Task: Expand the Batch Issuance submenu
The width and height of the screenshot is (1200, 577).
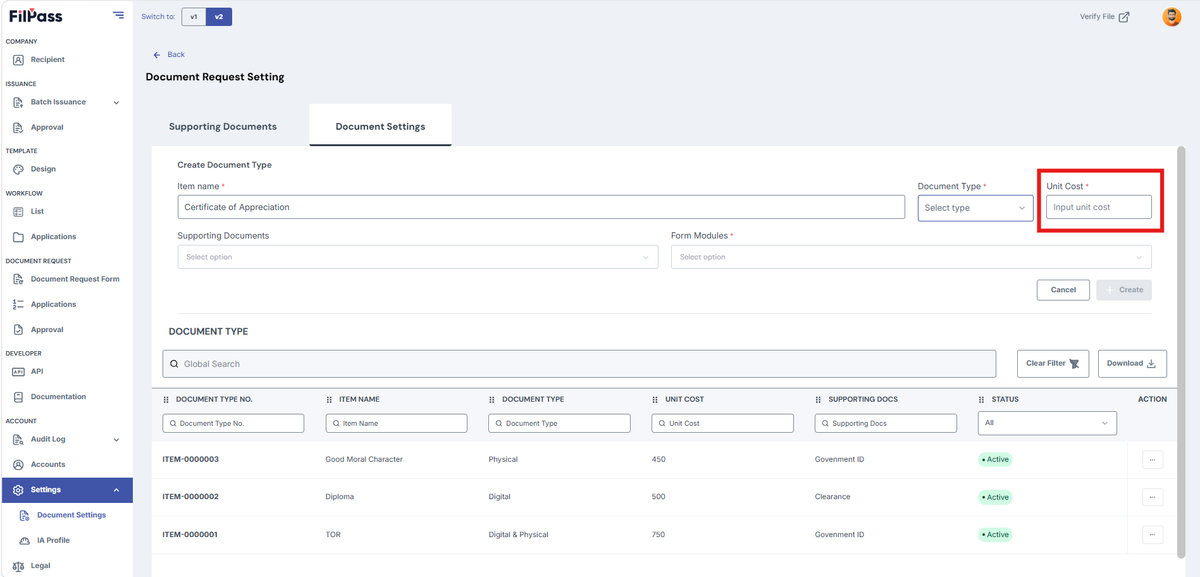Action: click(116, 102)
